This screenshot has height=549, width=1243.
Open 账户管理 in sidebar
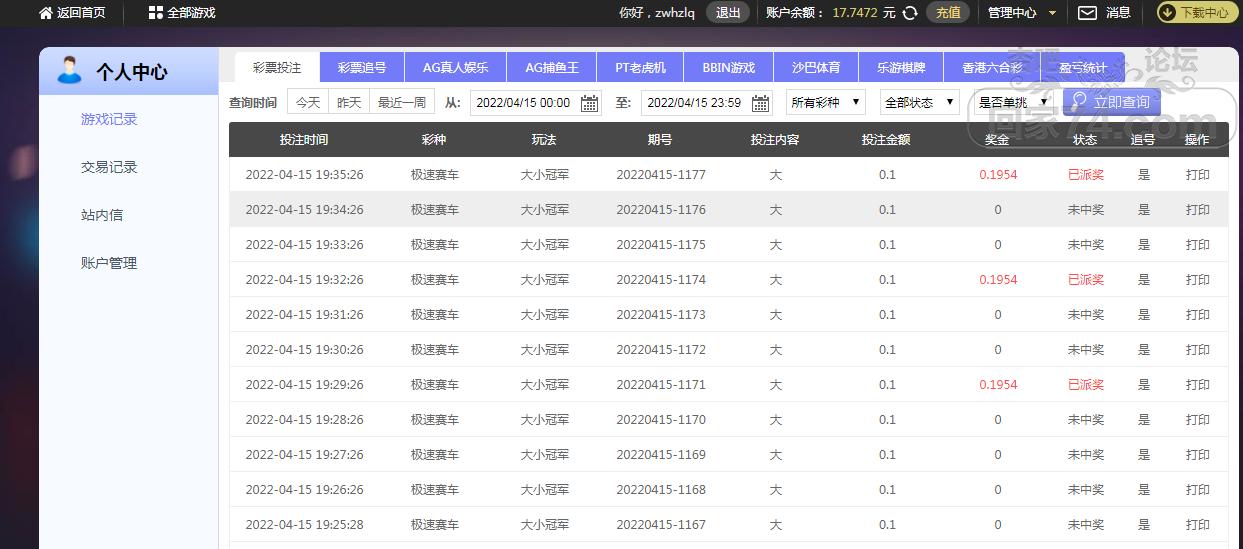(x=109, y=263)
